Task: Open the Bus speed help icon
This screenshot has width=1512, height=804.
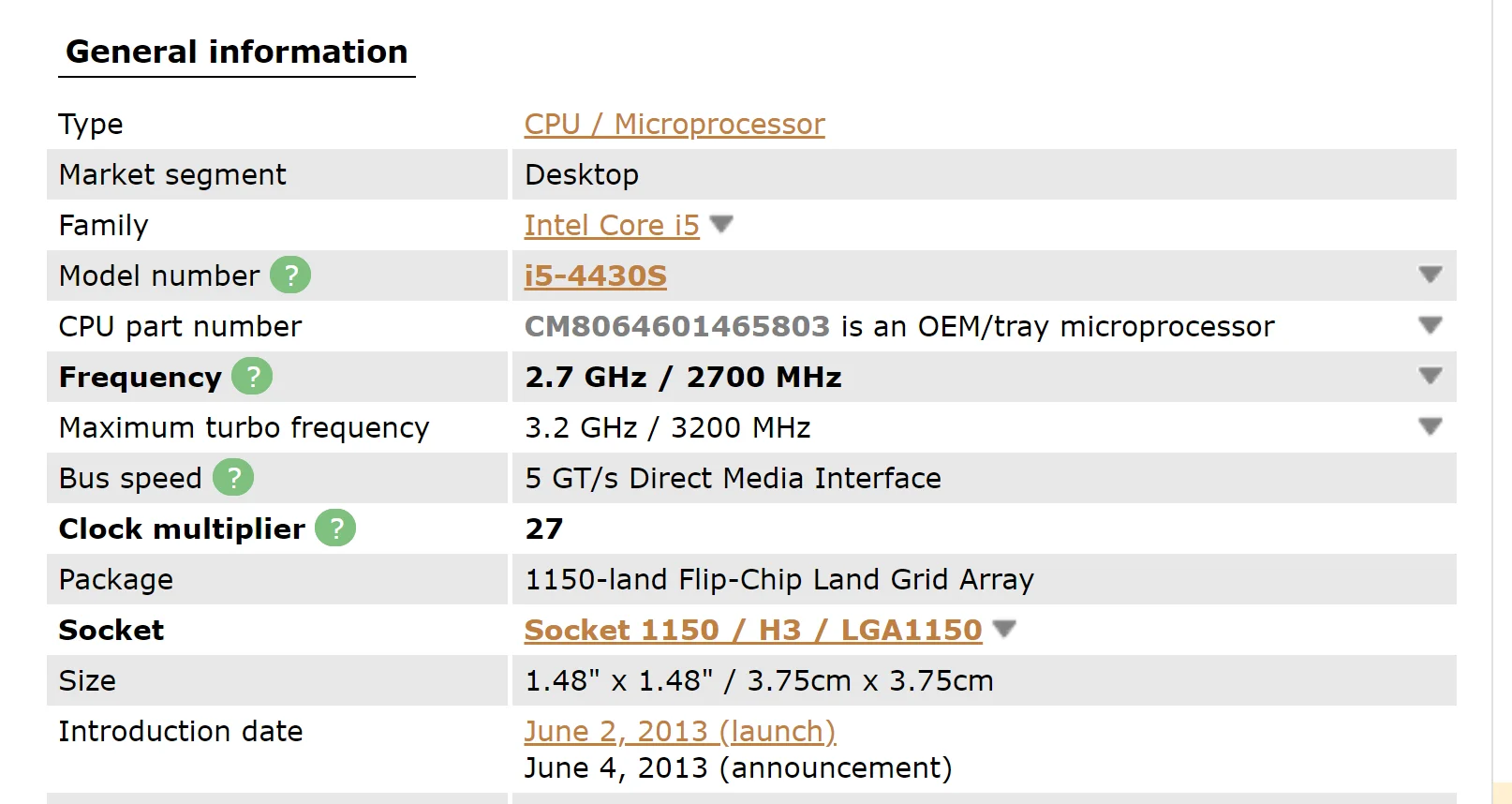Action: 233,478
